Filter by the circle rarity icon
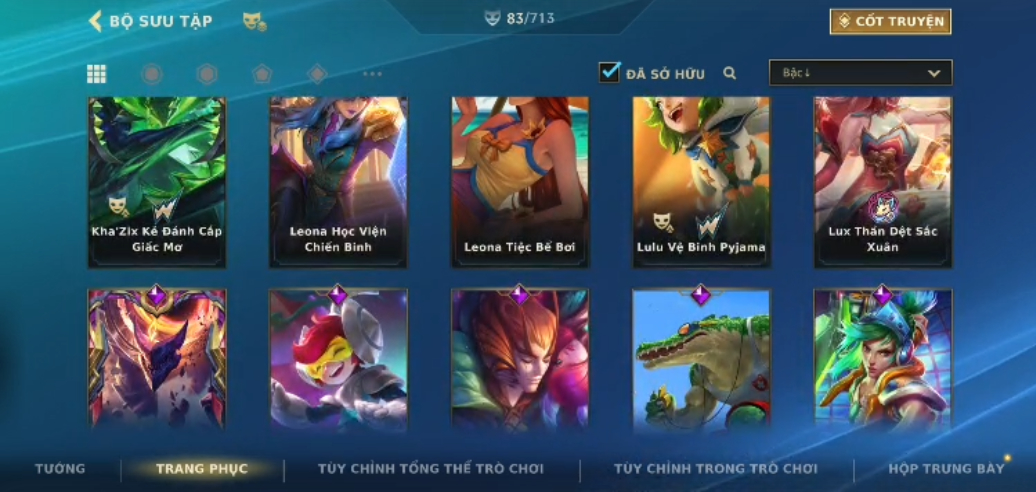The height and width of the screenshot is (492, 1036). click(x=152, y=74)
